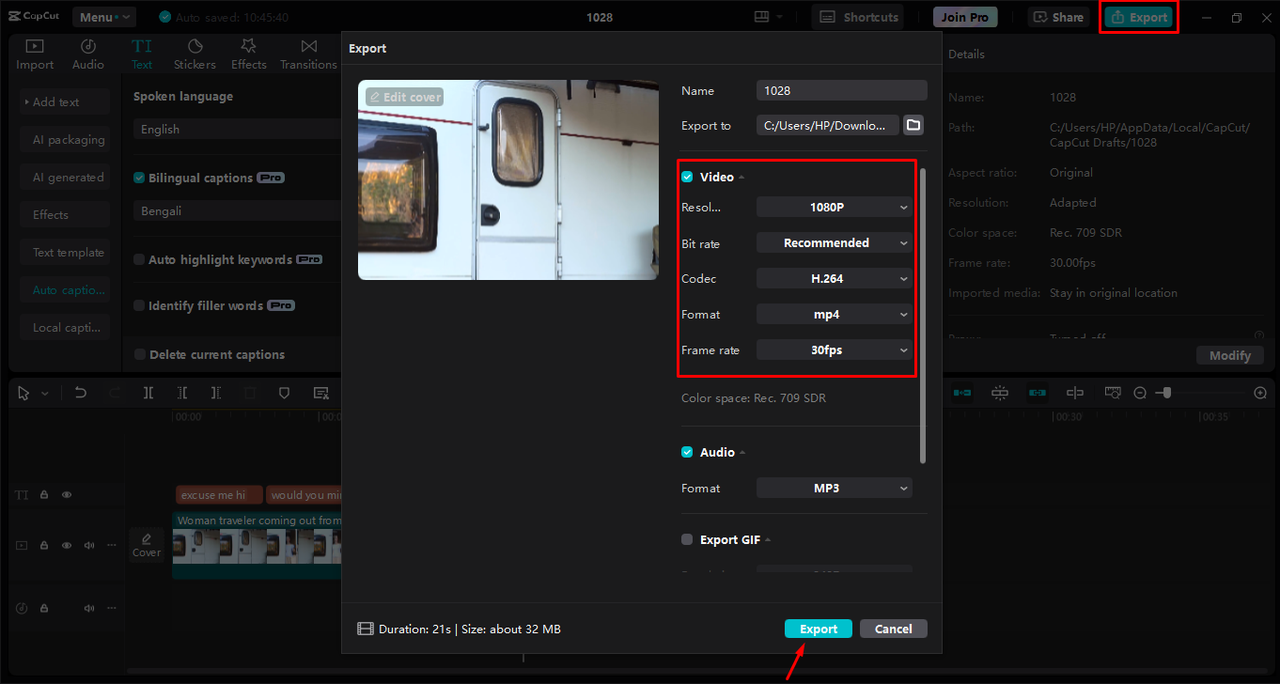The height and width of the screenshot is (684, 1280).
Task: Click the split clip icon
Action: [148, 393]
